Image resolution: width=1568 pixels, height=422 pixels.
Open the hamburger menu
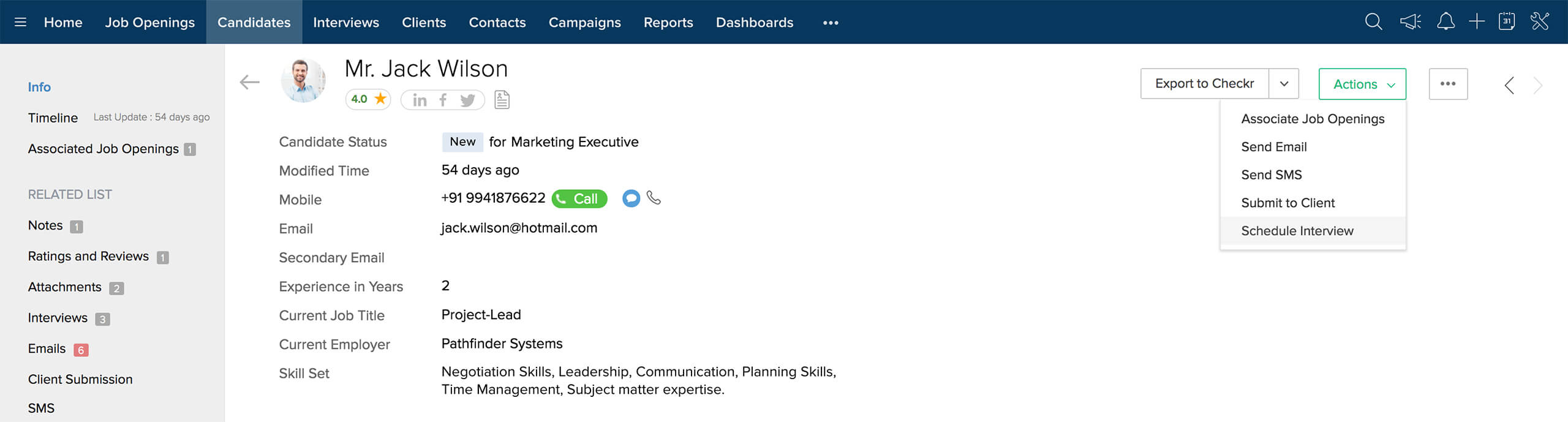20,23
